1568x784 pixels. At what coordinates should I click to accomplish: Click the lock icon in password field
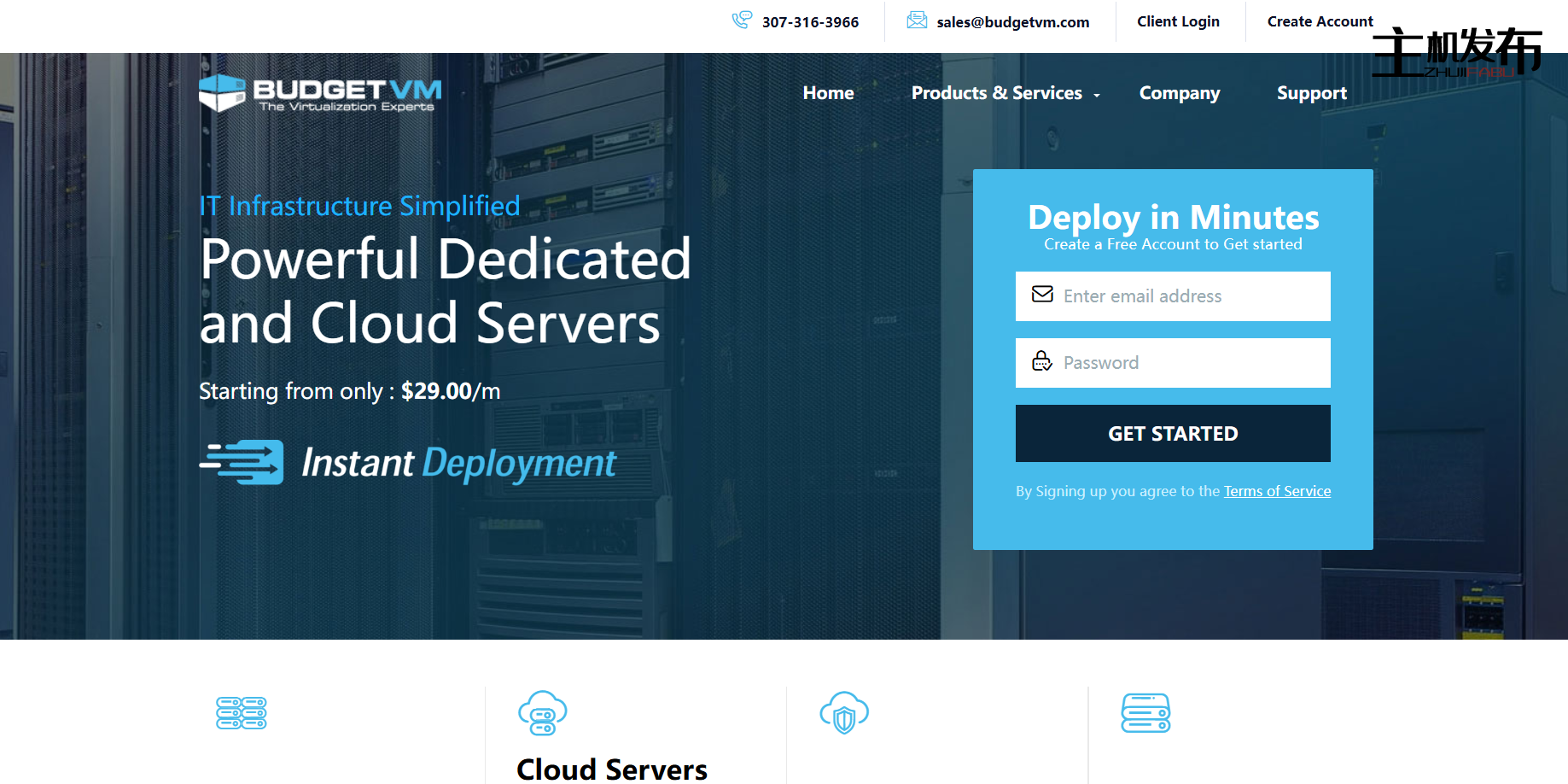click(x=1042, y=361)
